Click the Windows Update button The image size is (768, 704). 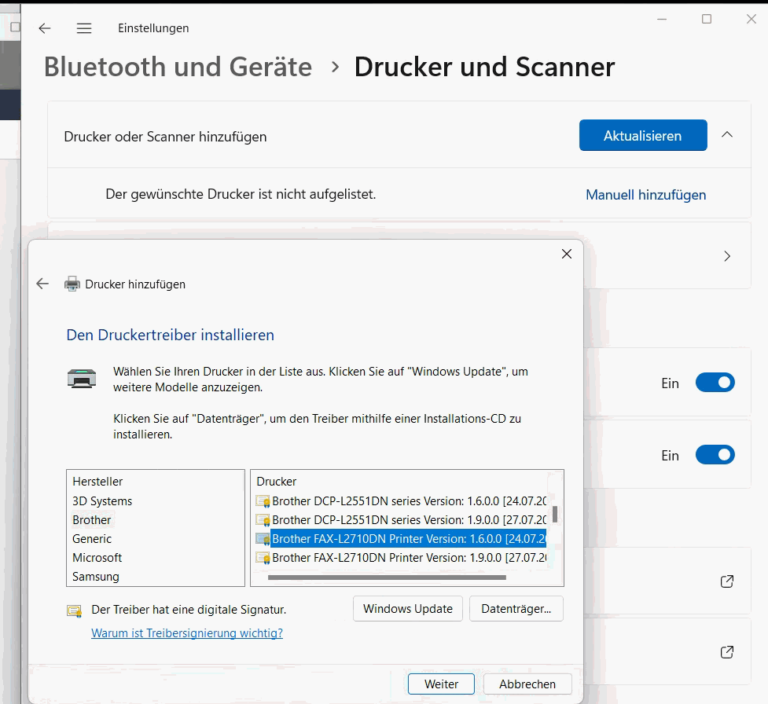[408, 609]
